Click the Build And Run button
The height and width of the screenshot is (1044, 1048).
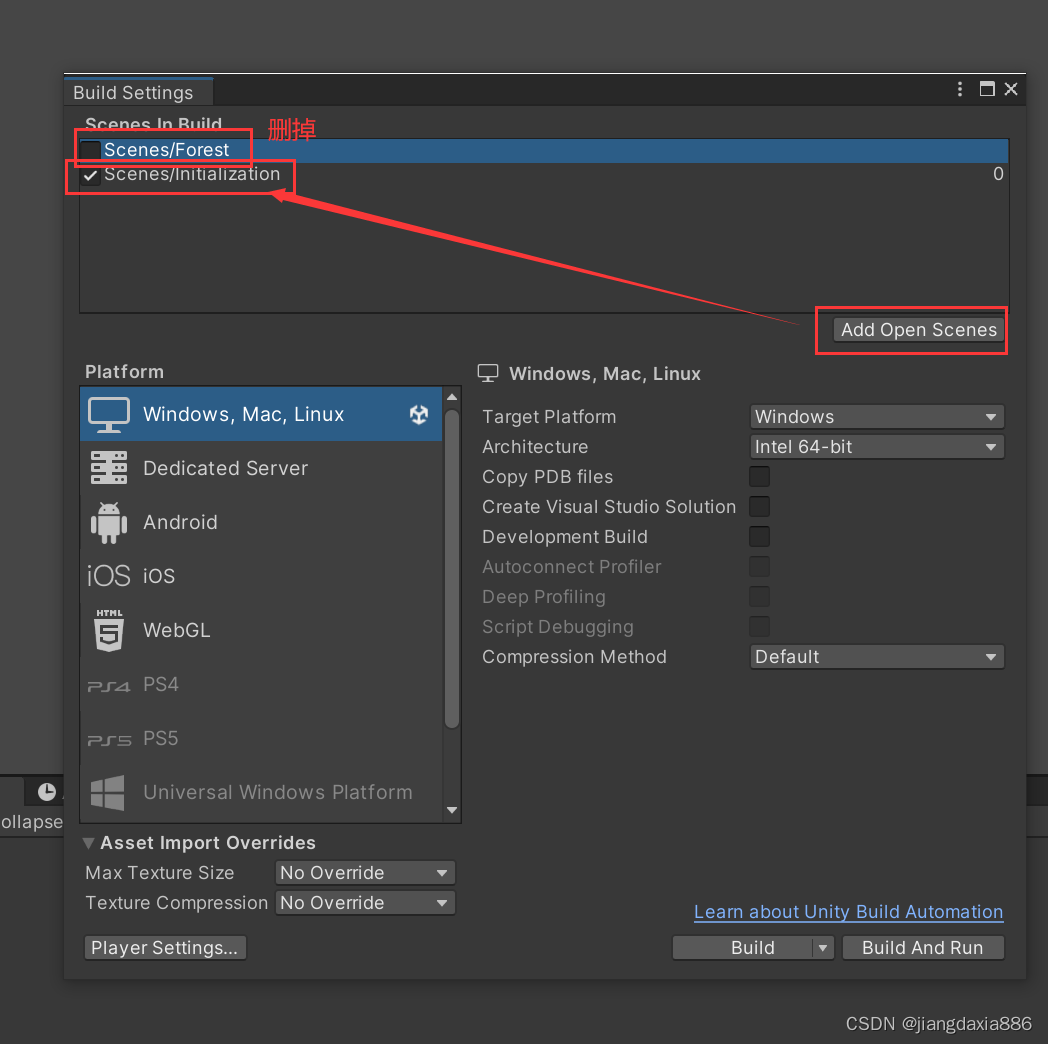click(x=922, y=948)
